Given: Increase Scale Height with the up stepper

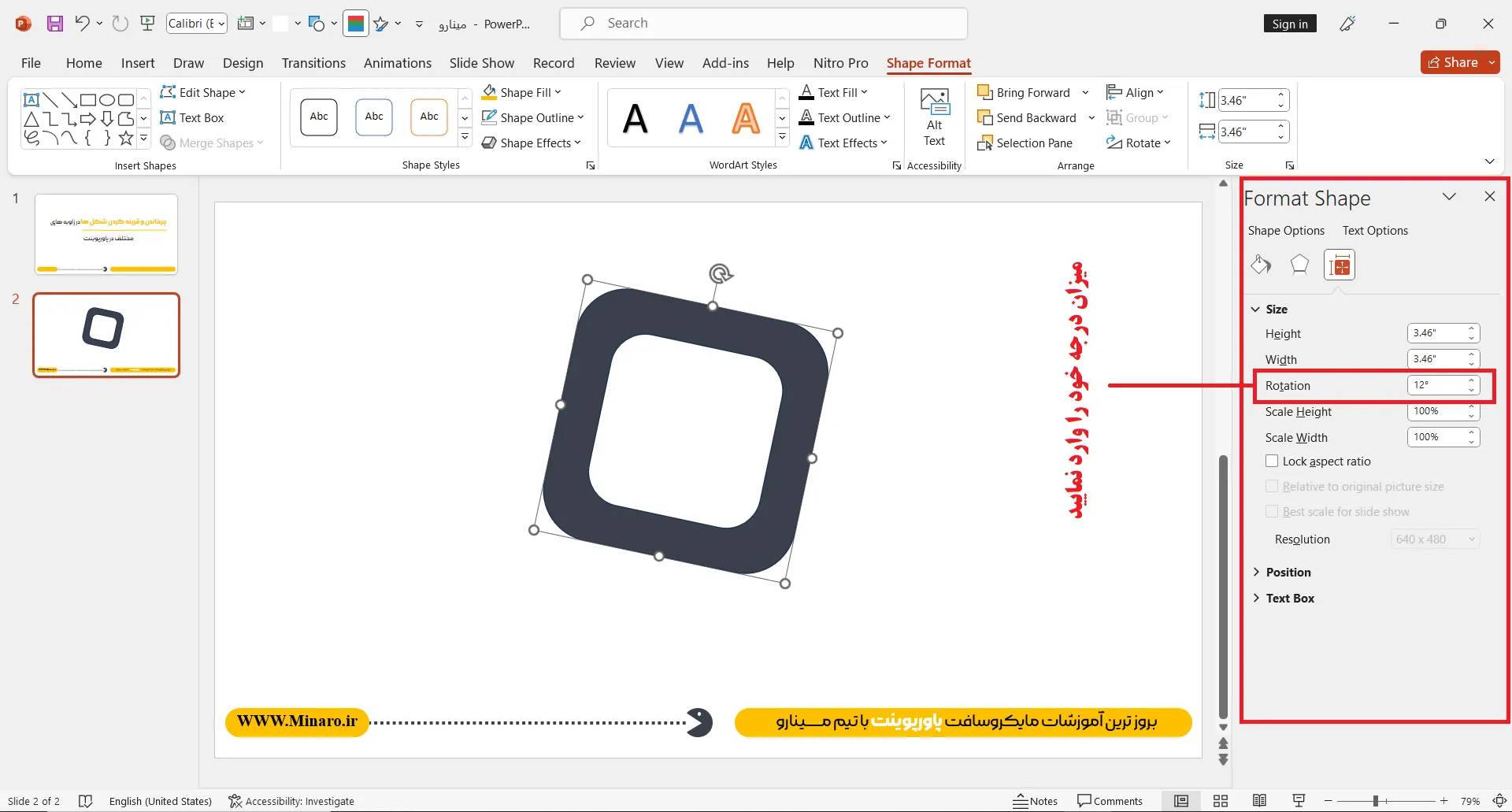Looking at the screenshot, I should pyautogui.click(x=1471, y=407).
